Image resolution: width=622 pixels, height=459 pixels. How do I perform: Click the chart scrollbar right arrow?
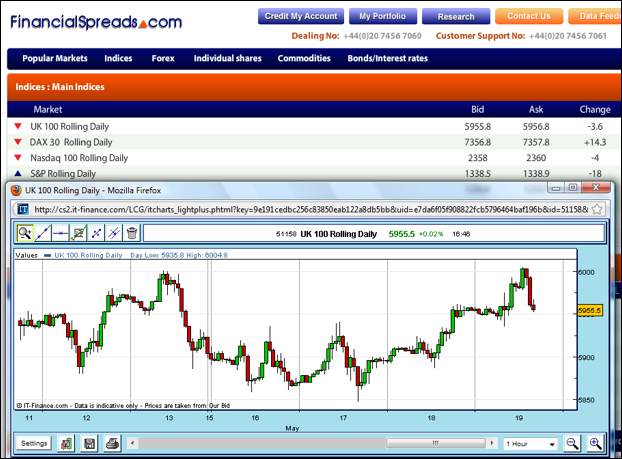click(x=492, y=443)
